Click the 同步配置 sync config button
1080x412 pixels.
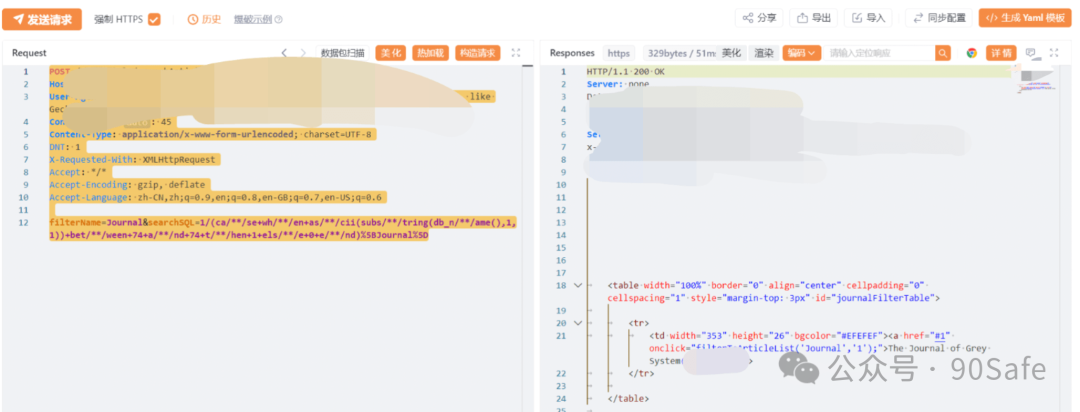click(937, 18)
